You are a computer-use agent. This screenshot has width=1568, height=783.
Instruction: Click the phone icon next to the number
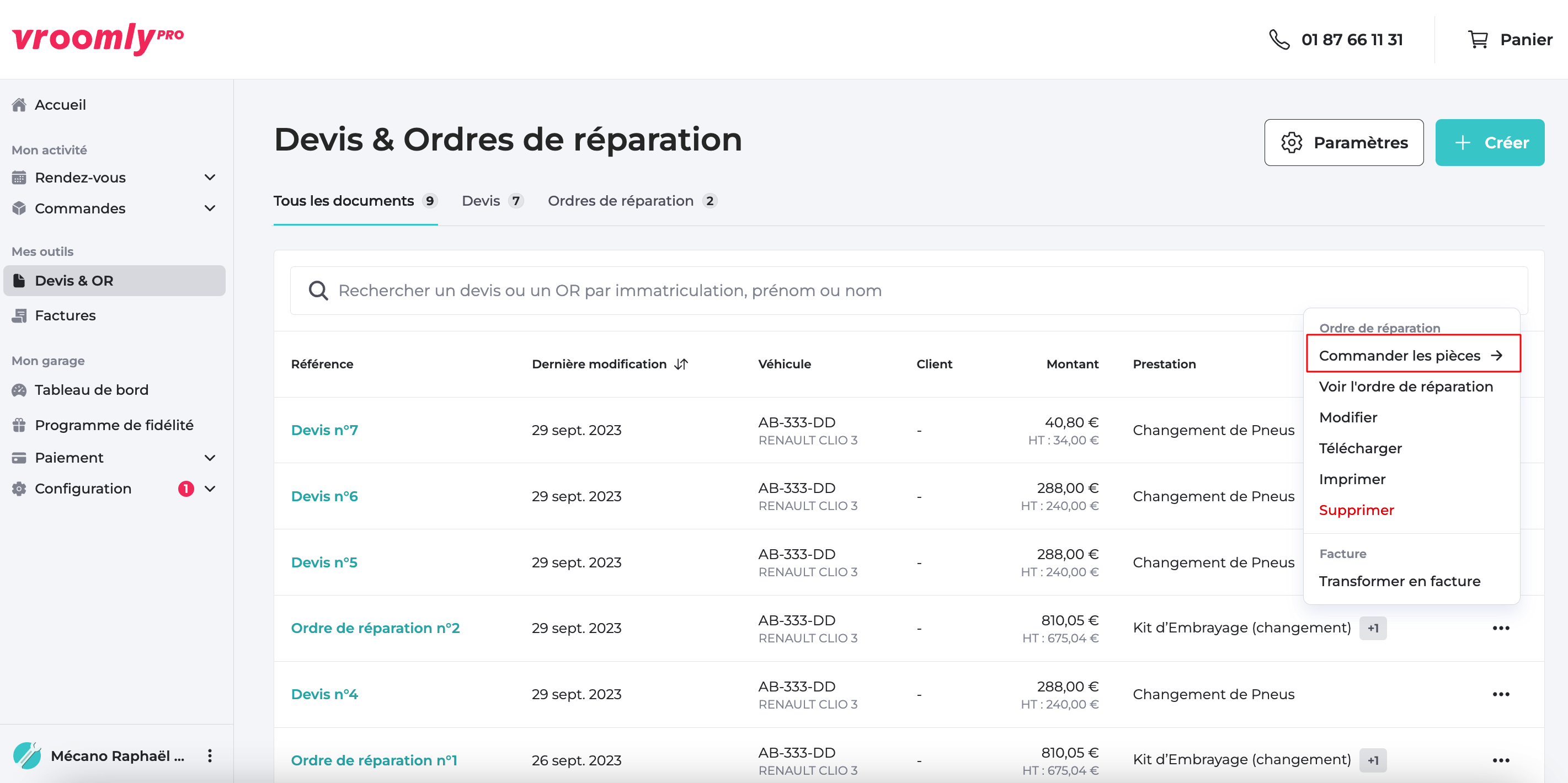pos(1278,39)
